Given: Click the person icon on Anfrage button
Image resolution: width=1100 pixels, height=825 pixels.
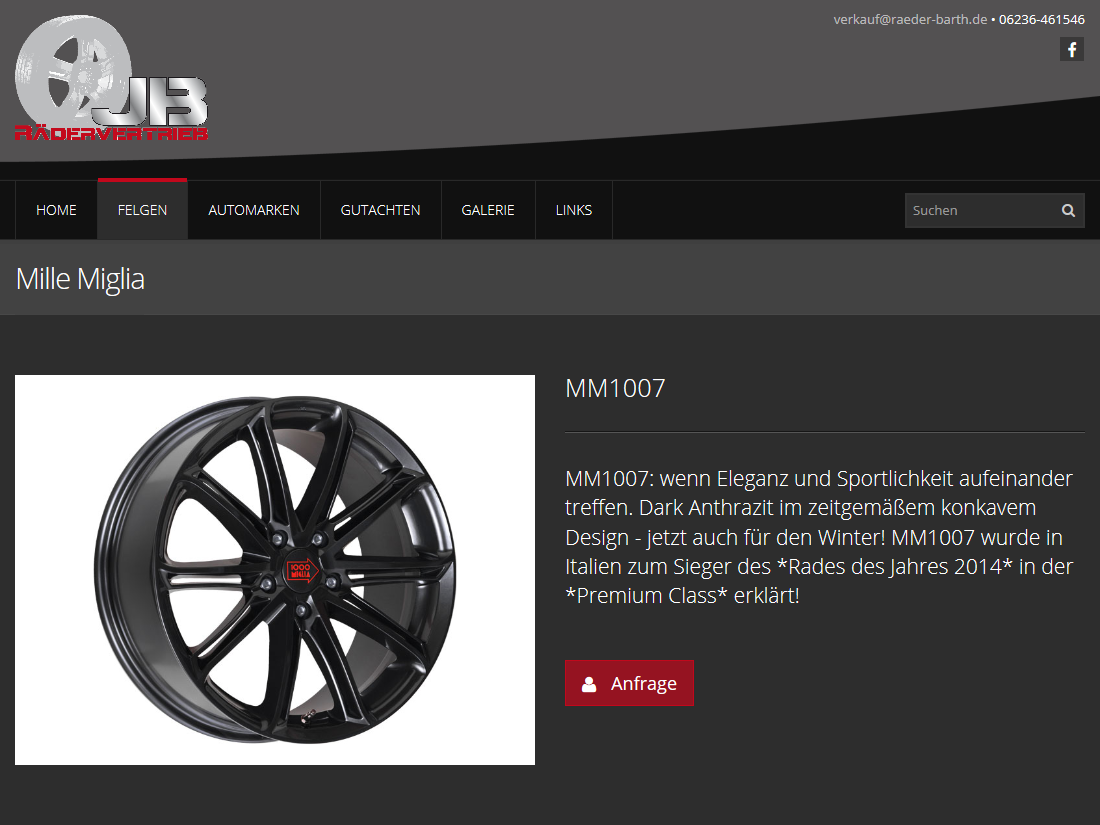Looking at the screenshot, I should [589, 684].
